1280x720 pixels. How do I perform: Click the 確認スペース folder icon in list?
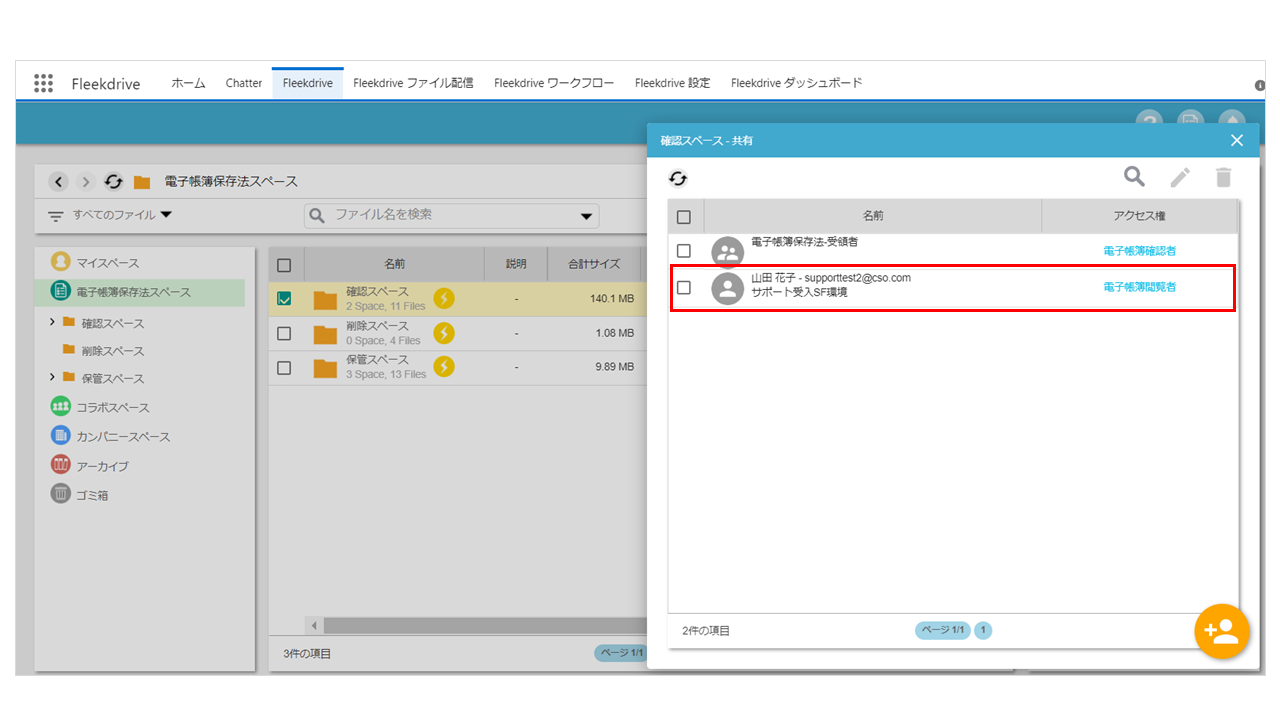325,300
